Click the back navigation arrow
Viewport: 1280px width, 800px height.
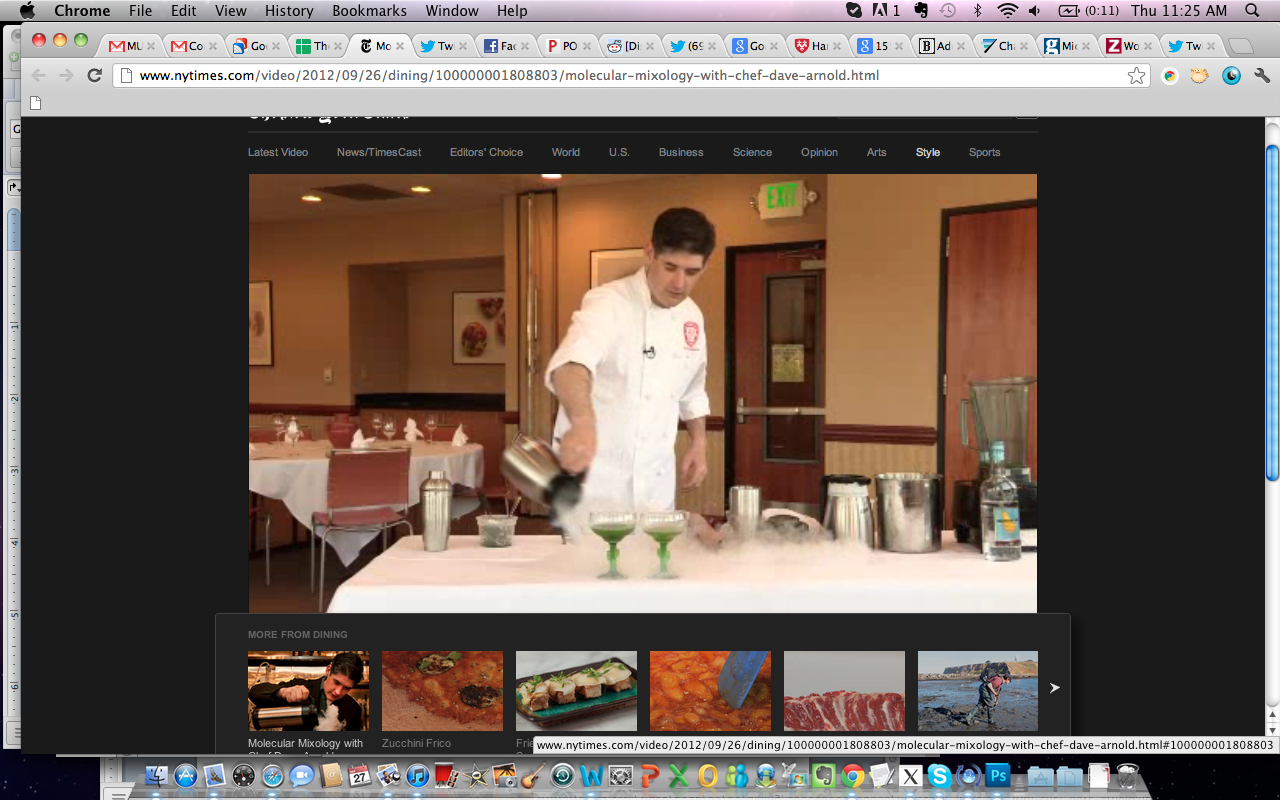39,76
